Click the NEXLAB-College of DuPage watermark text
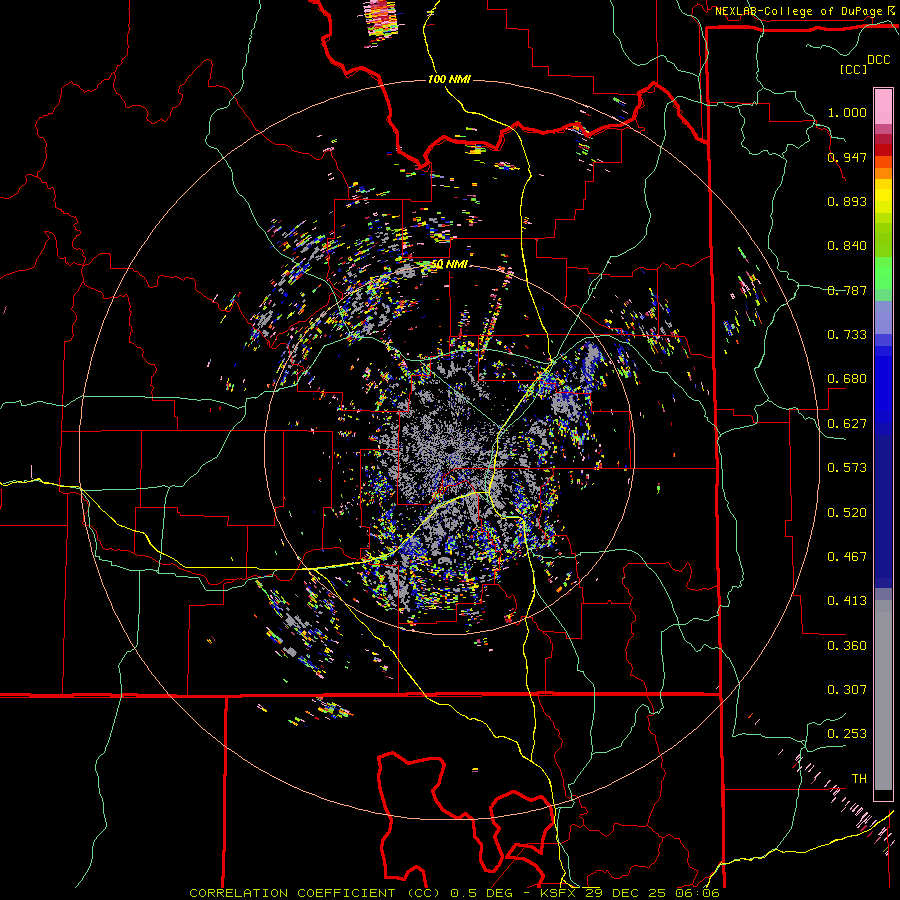This screenshot has height=900, width=900. click(801, 11)
